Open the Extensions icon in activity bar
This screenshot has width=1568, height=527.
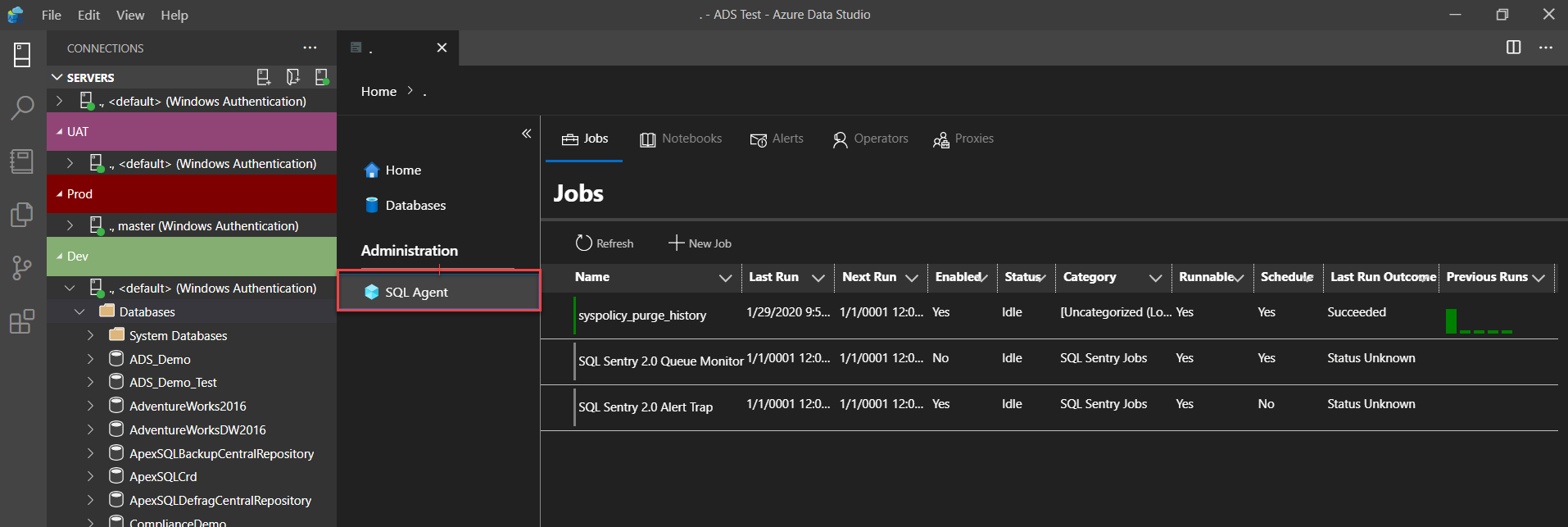[22, 321]
